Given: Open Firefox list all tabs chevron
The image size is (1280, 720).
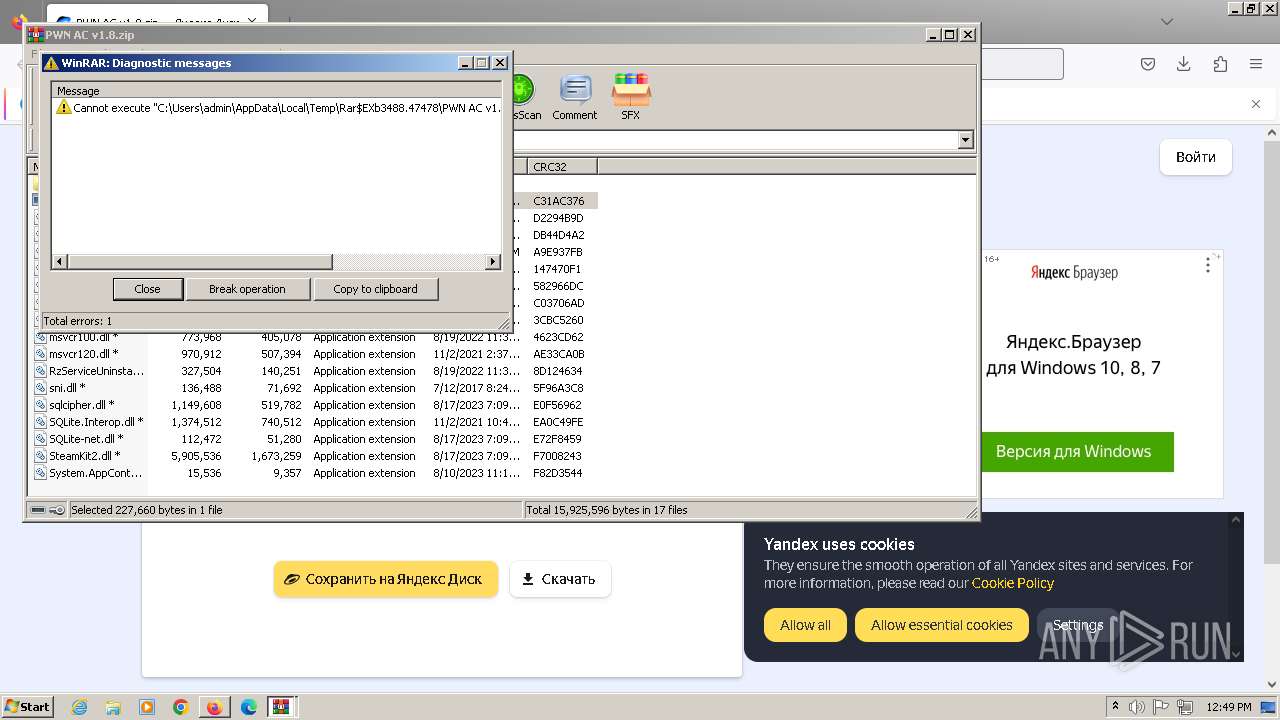Looking at the screenshot, I should (1166, 21).
